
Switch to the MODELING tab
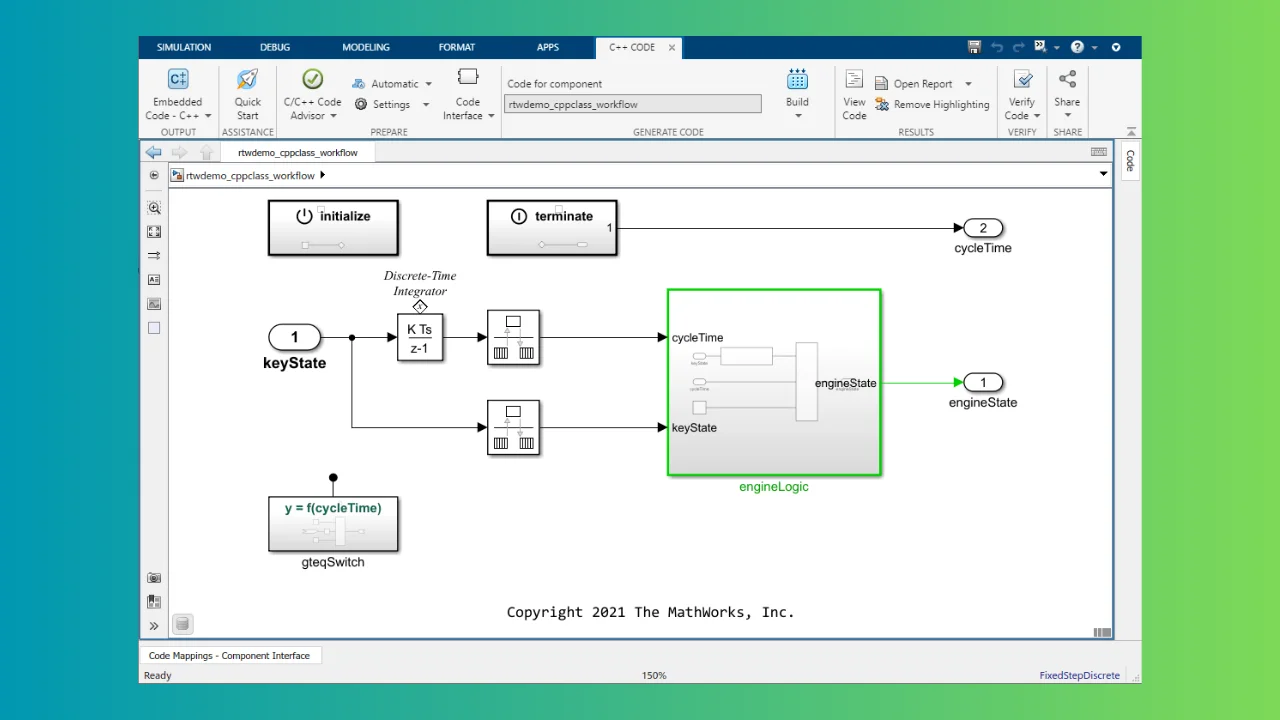point(366,47)
